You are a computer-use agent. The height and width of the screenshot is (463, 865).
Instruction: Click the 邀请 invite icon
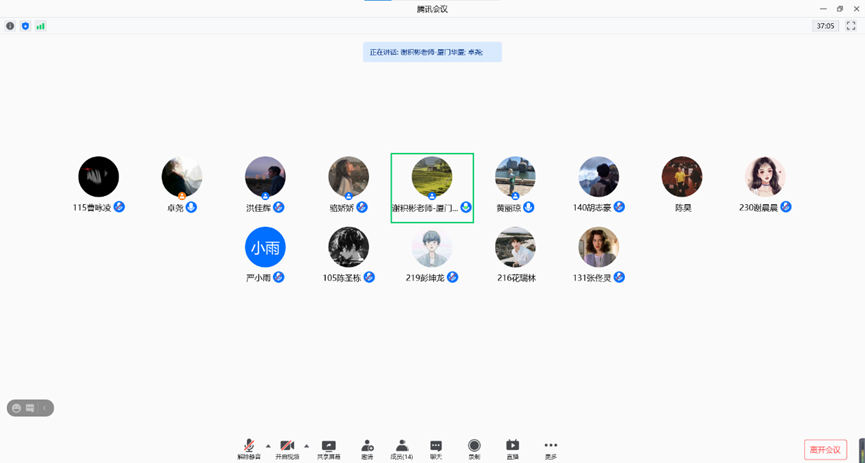pos(367,448)
